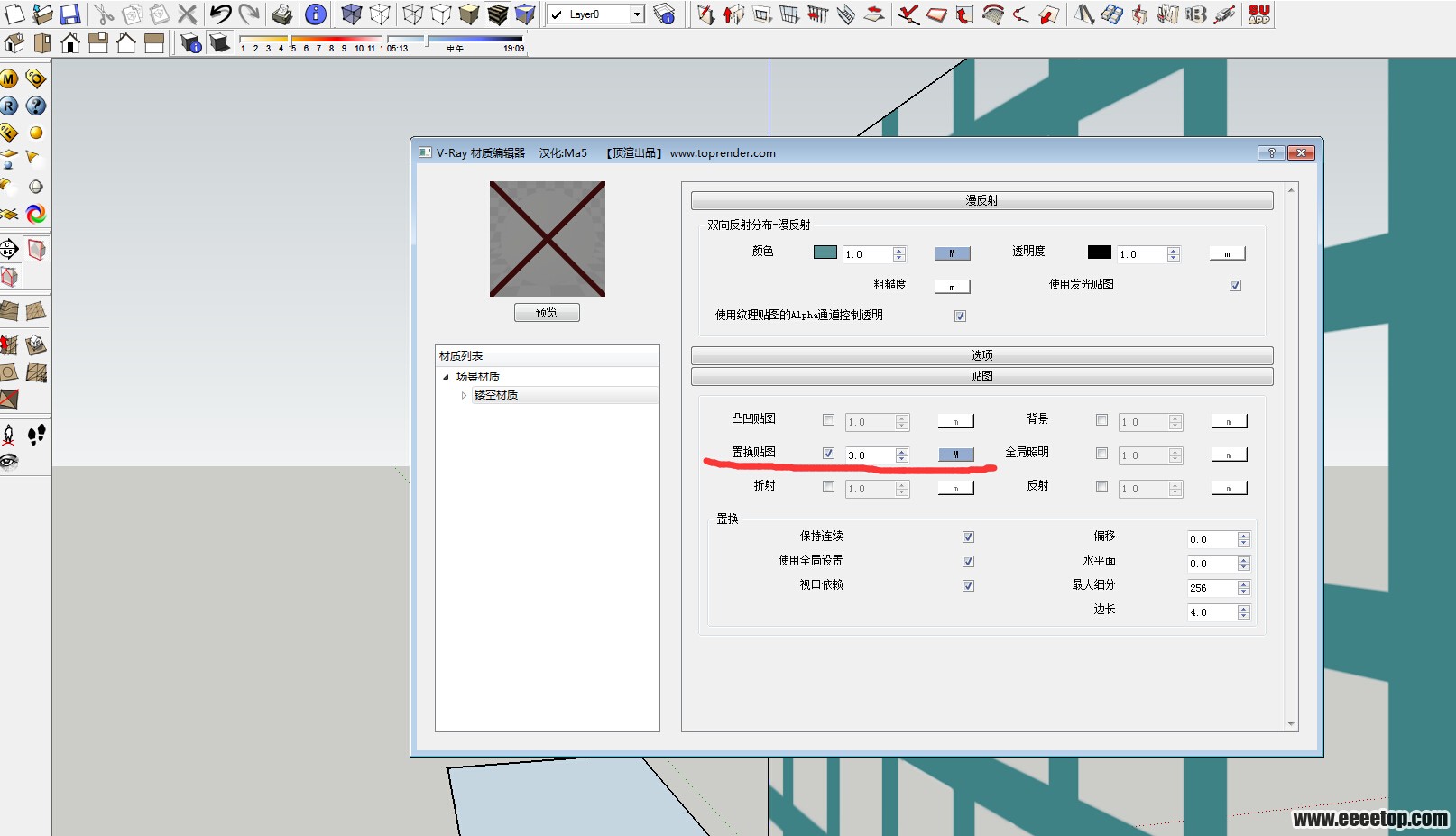The height and width of the screenshot is (836, 1456).
Task: Uncheck 使用发光贴图 checkbox
Action: [1235, 285]
